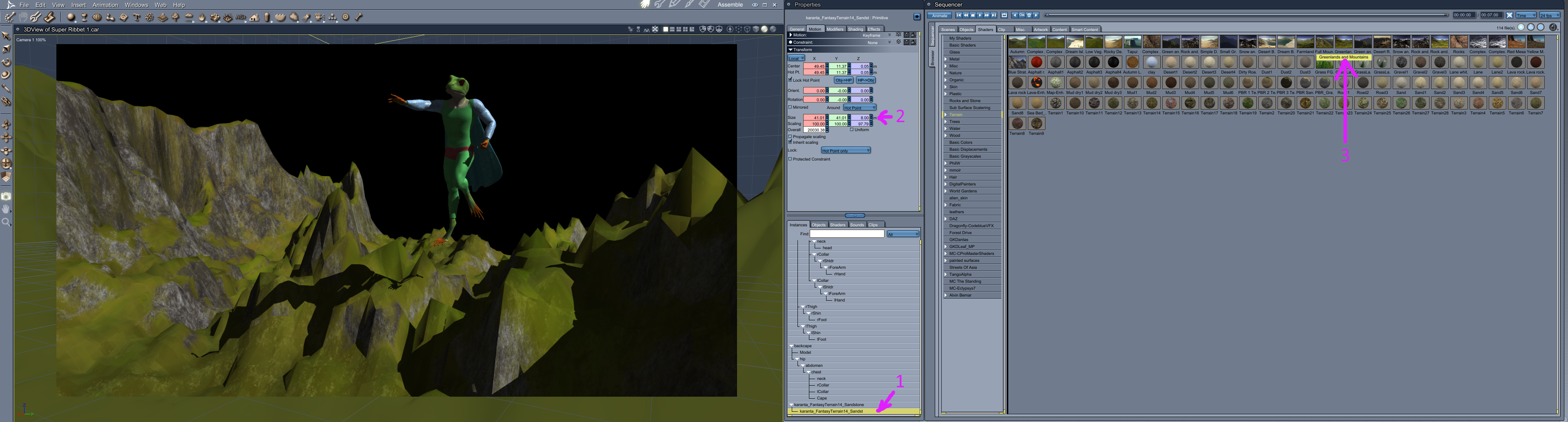Expand the Metal shader category
The width and height of the screenshot is (1568, 422).
[945, 59]
